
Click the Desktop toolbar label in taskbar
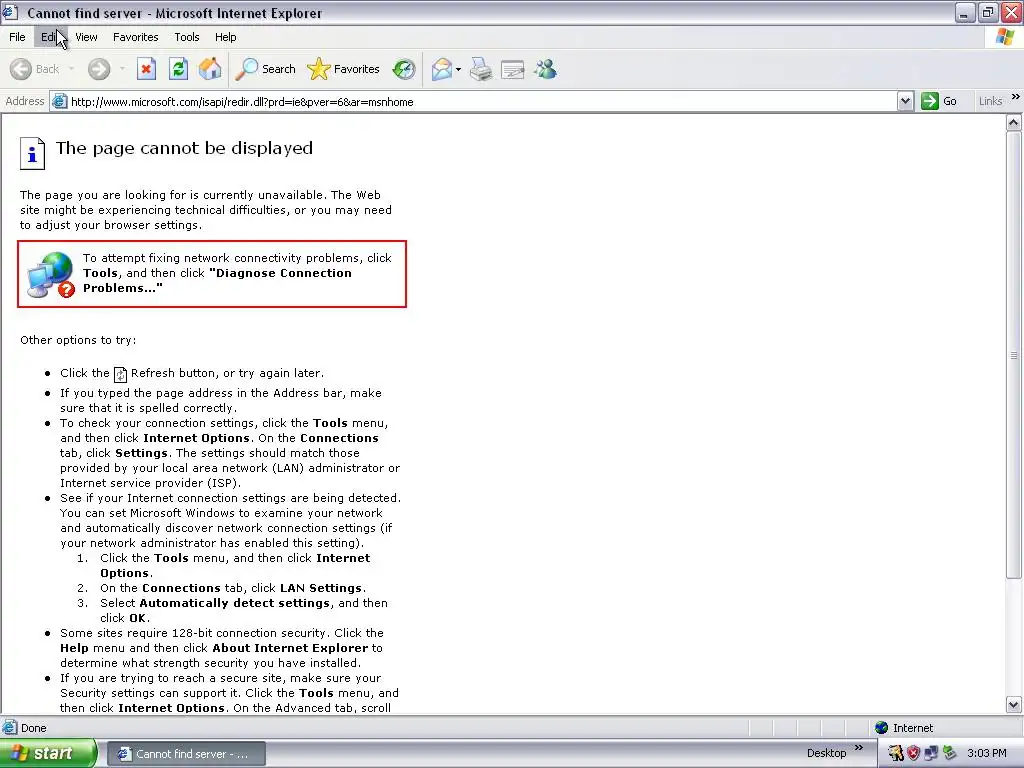click(826, 754)
